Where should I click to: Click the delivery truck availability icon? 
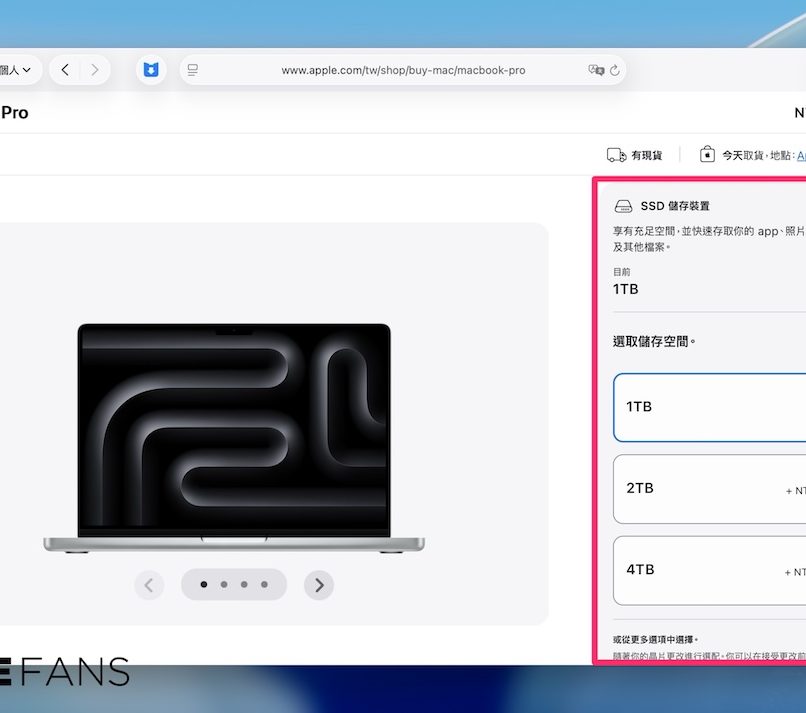tap(616, 155)
